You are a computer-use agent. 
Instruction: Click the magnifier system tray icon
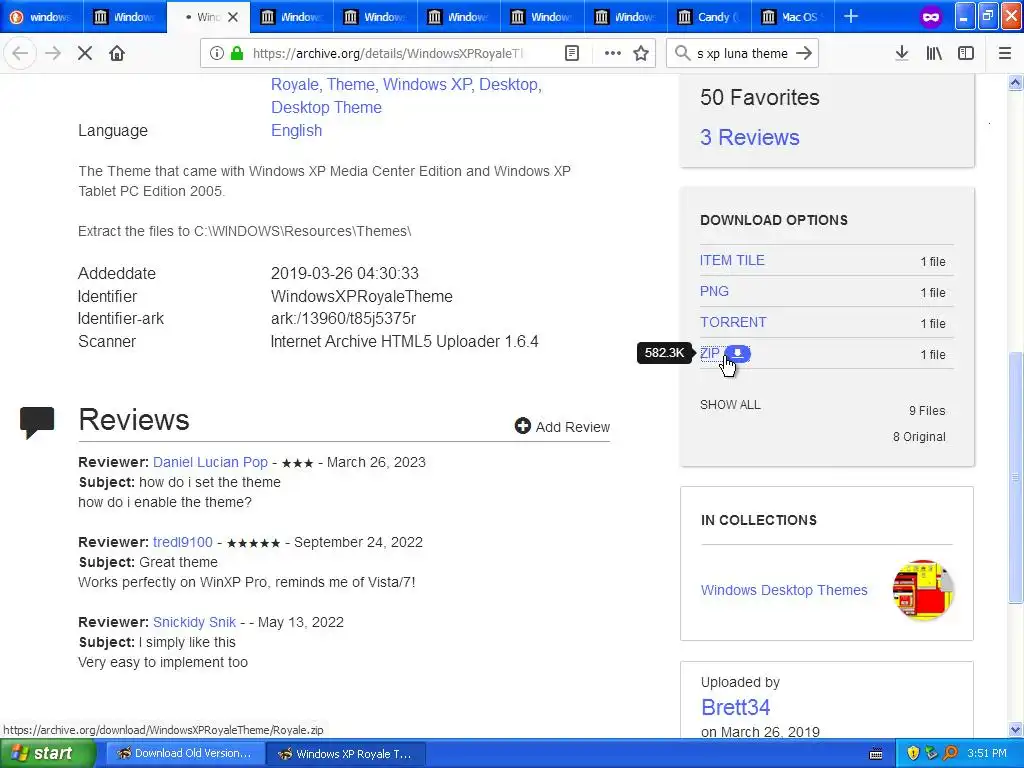tap(950, 753)
